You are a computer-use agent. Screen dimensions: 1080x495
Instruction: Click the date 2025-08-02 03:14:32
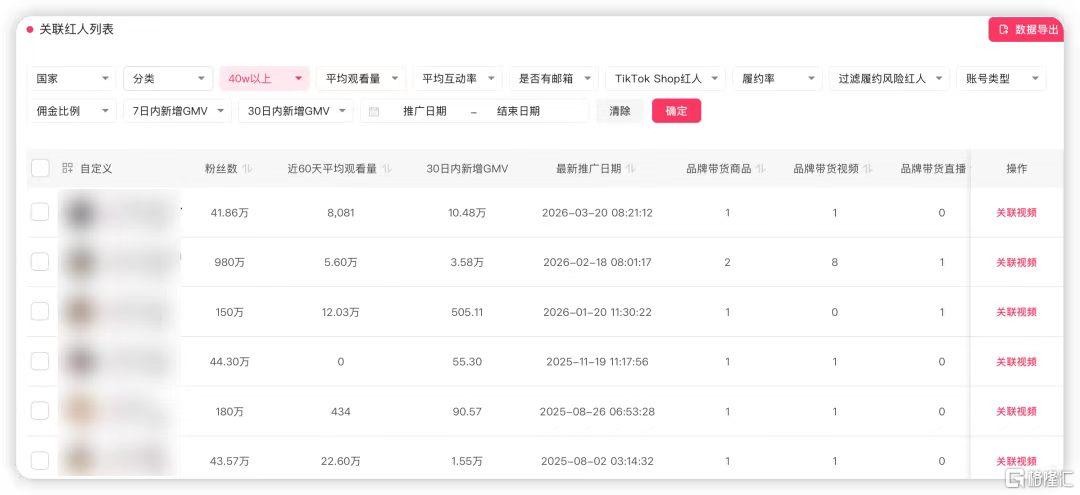[597, 461]
